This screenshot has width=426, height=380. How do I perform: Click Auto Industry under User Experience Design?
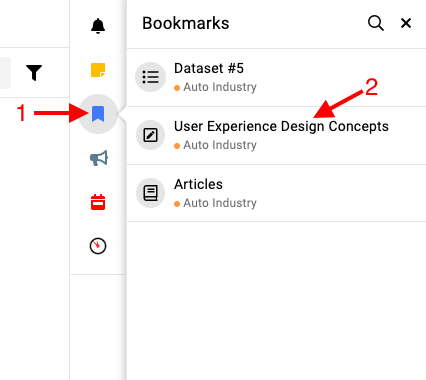pyautogui.click(x=220, y=145)
